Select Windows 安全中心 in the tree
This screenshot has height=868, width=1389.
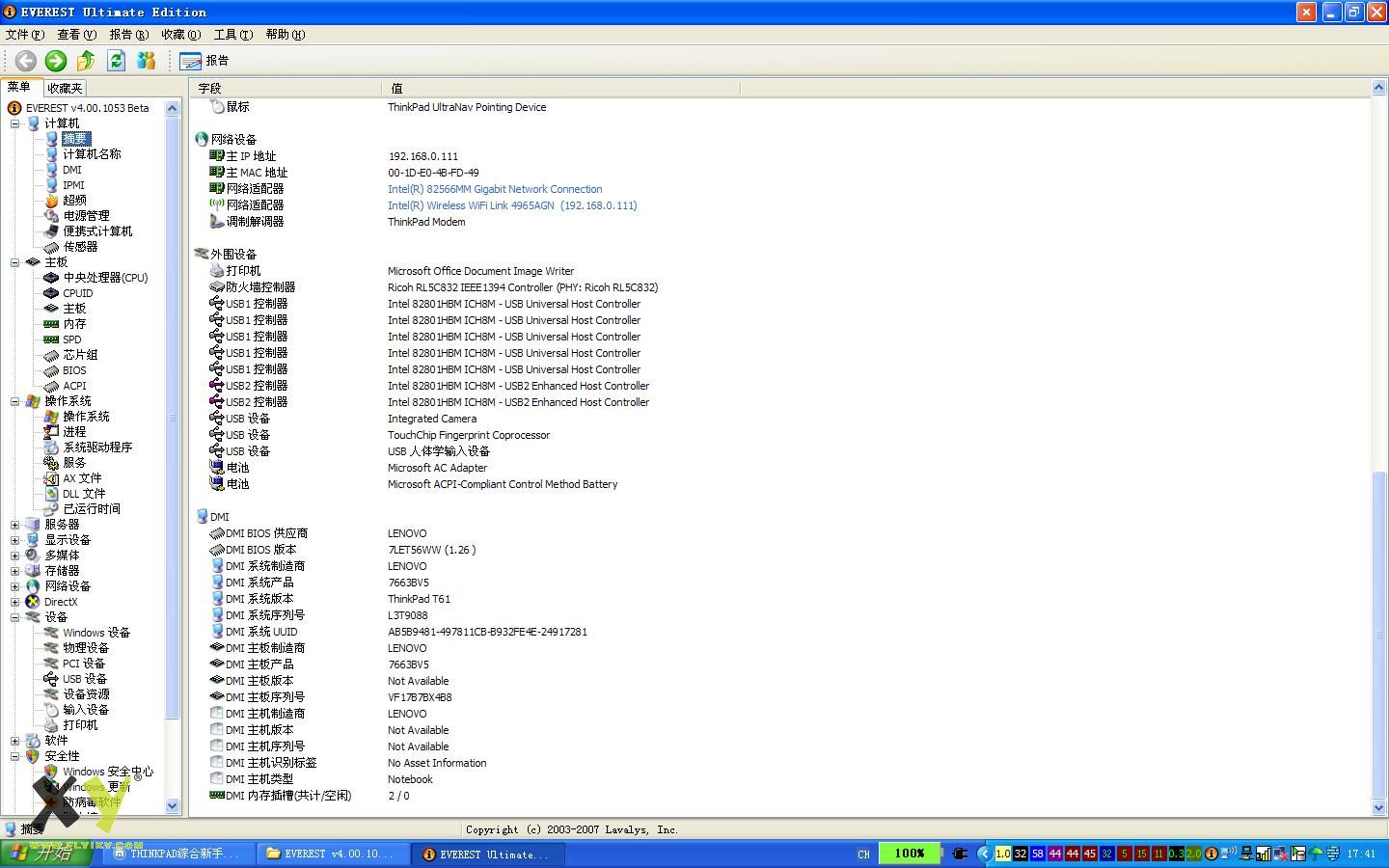[108, 772]
